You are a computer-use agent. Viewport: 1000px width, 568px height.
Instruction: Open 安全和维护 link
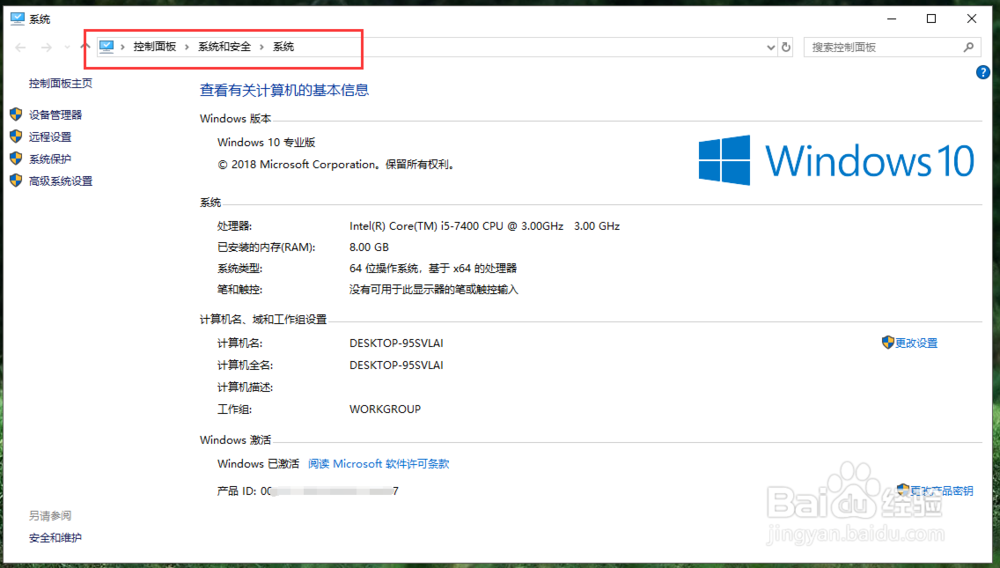pos(55,537)
